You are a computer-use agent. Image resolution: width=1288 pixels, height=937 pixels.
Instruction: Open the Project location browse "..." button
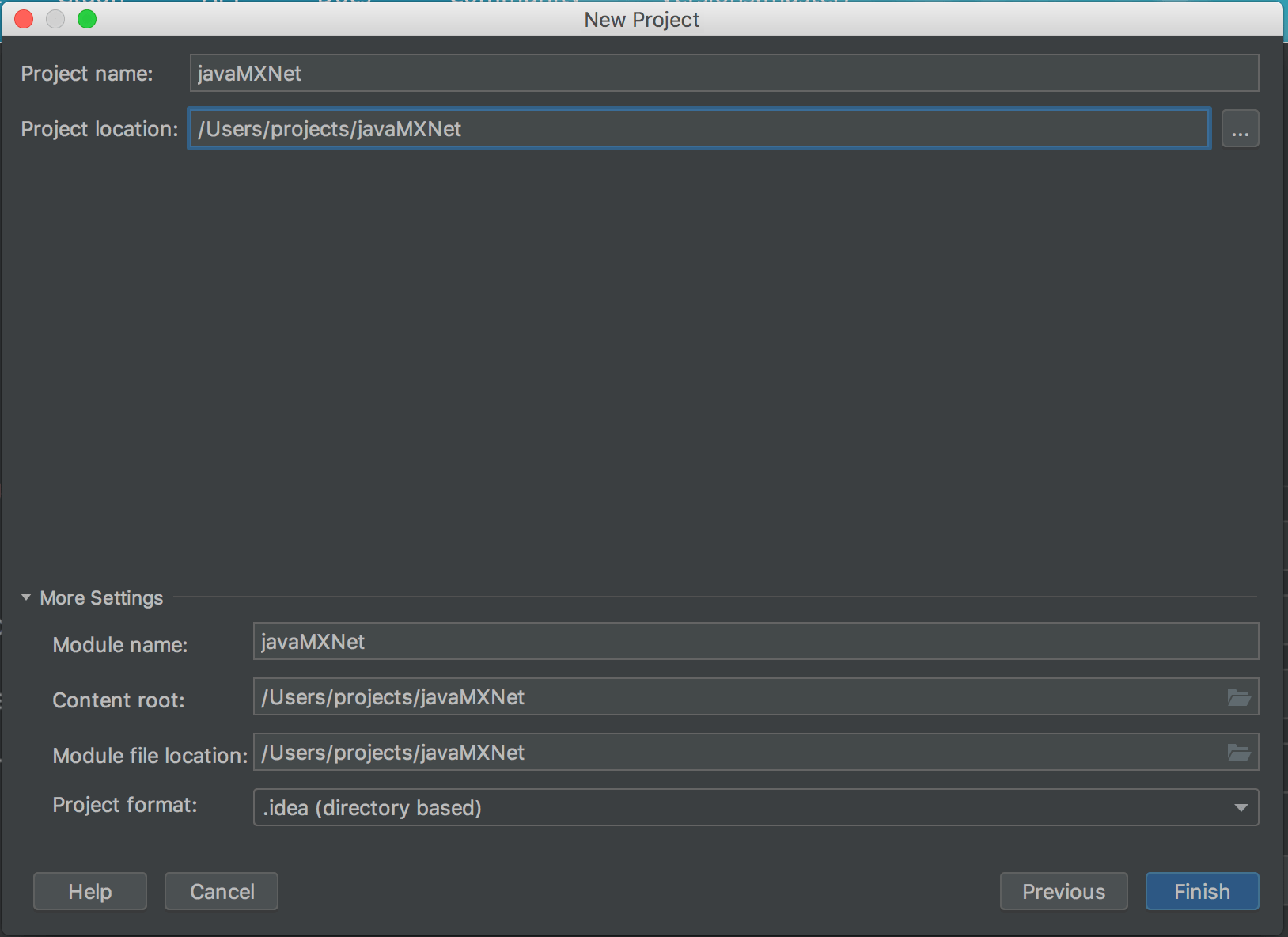point(1240,128)
